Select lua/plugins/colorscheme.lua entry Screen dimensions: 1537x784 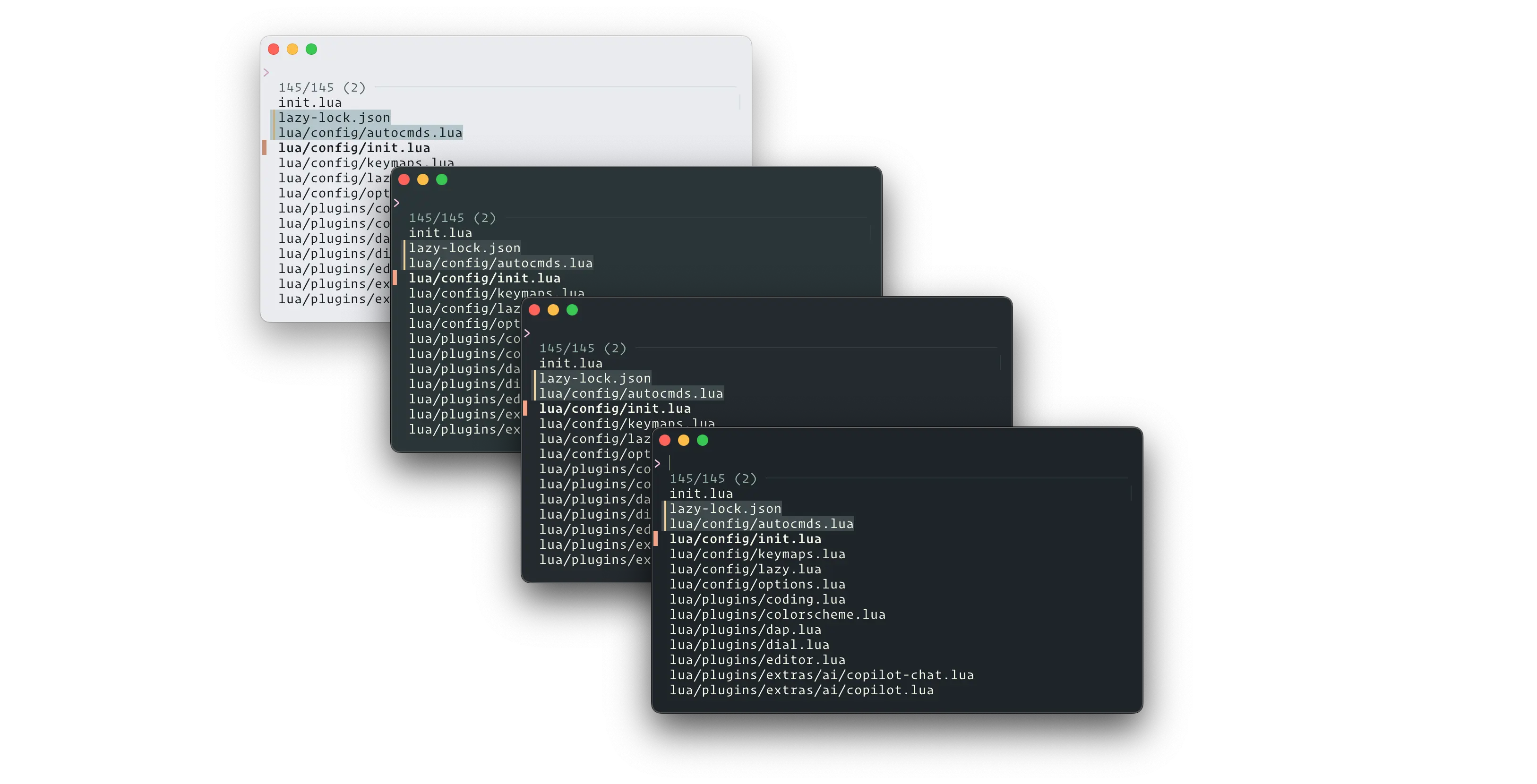(x=777, y=614)
